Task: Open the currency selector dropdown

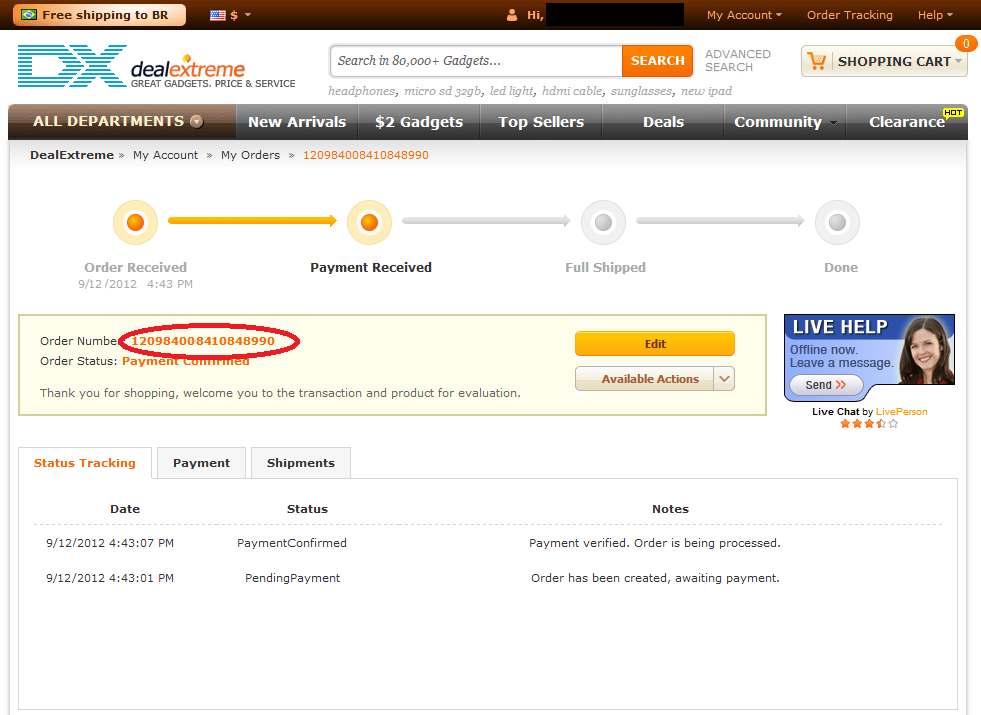Action: point(230,15)
